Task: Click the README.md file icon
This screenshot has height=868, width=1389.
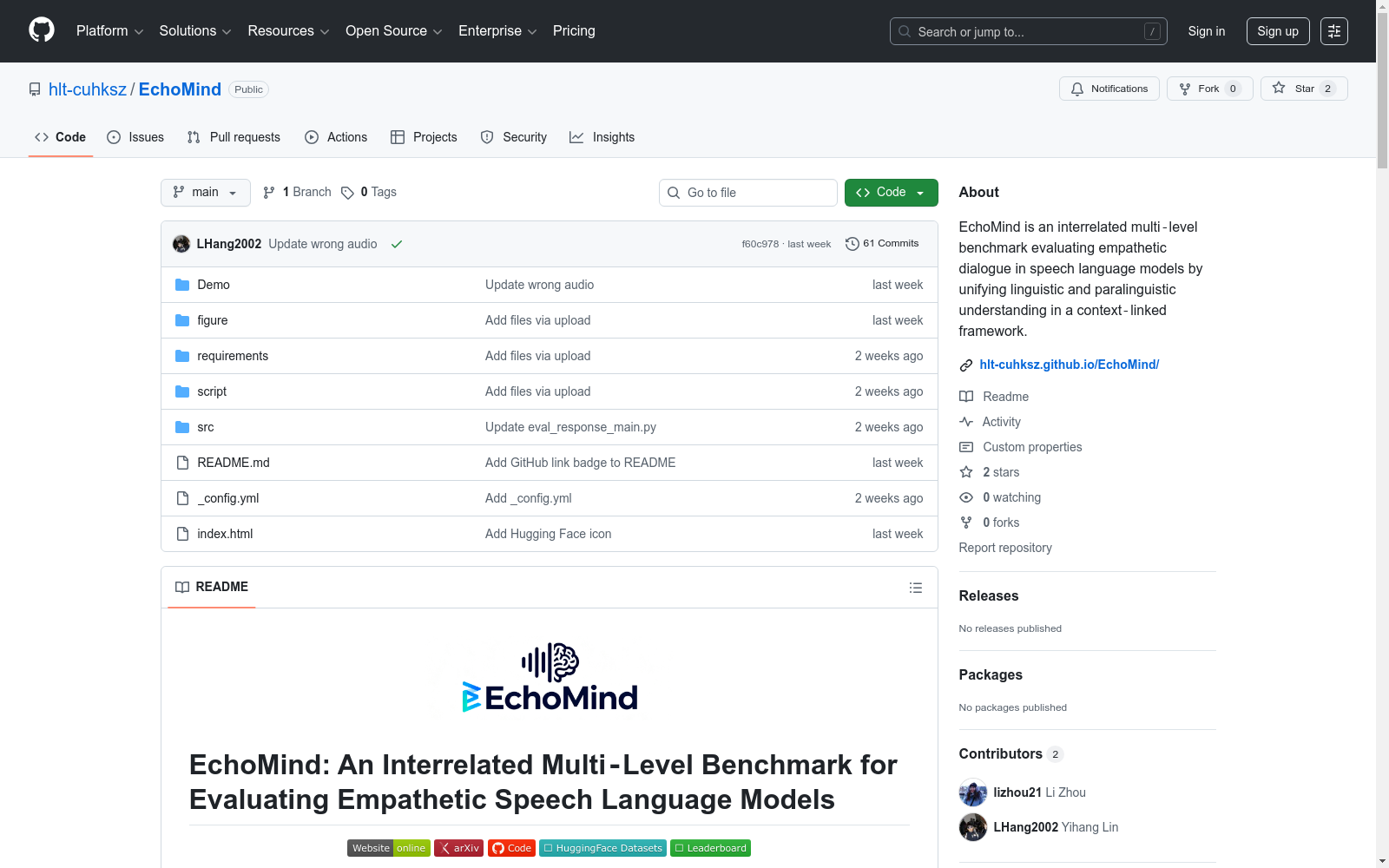Action: click(x=182, y=463)
